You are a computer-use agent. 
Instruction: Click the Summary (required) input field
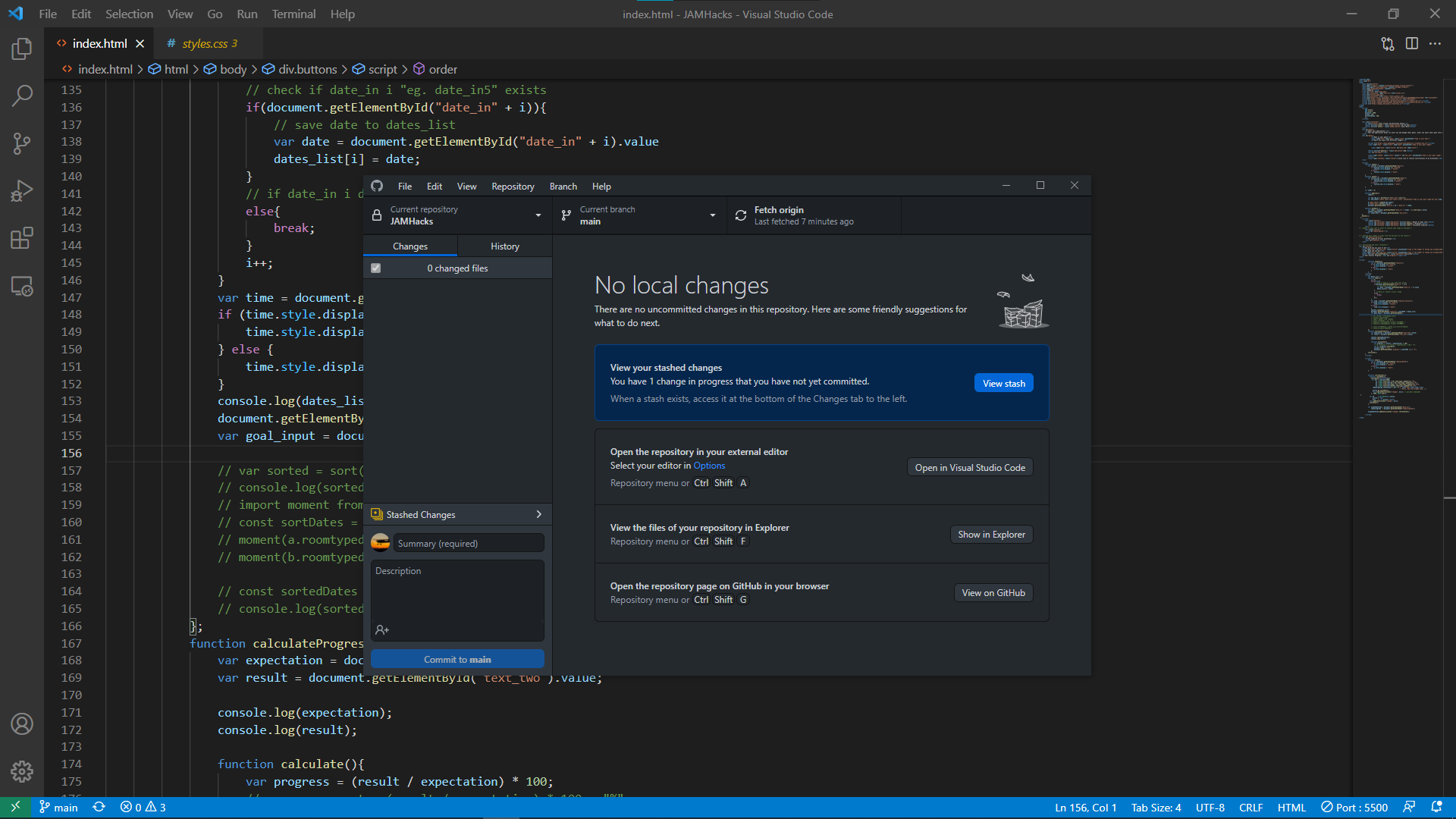coord(468,544)
